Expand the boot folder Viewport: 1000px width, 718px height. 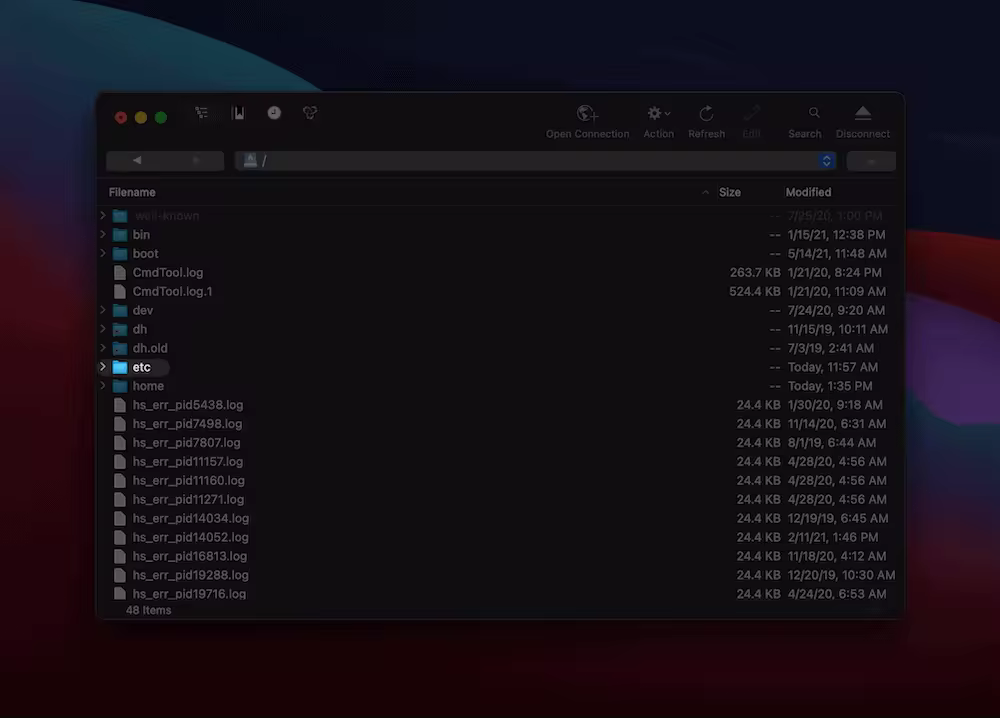[x=103, y=253]
